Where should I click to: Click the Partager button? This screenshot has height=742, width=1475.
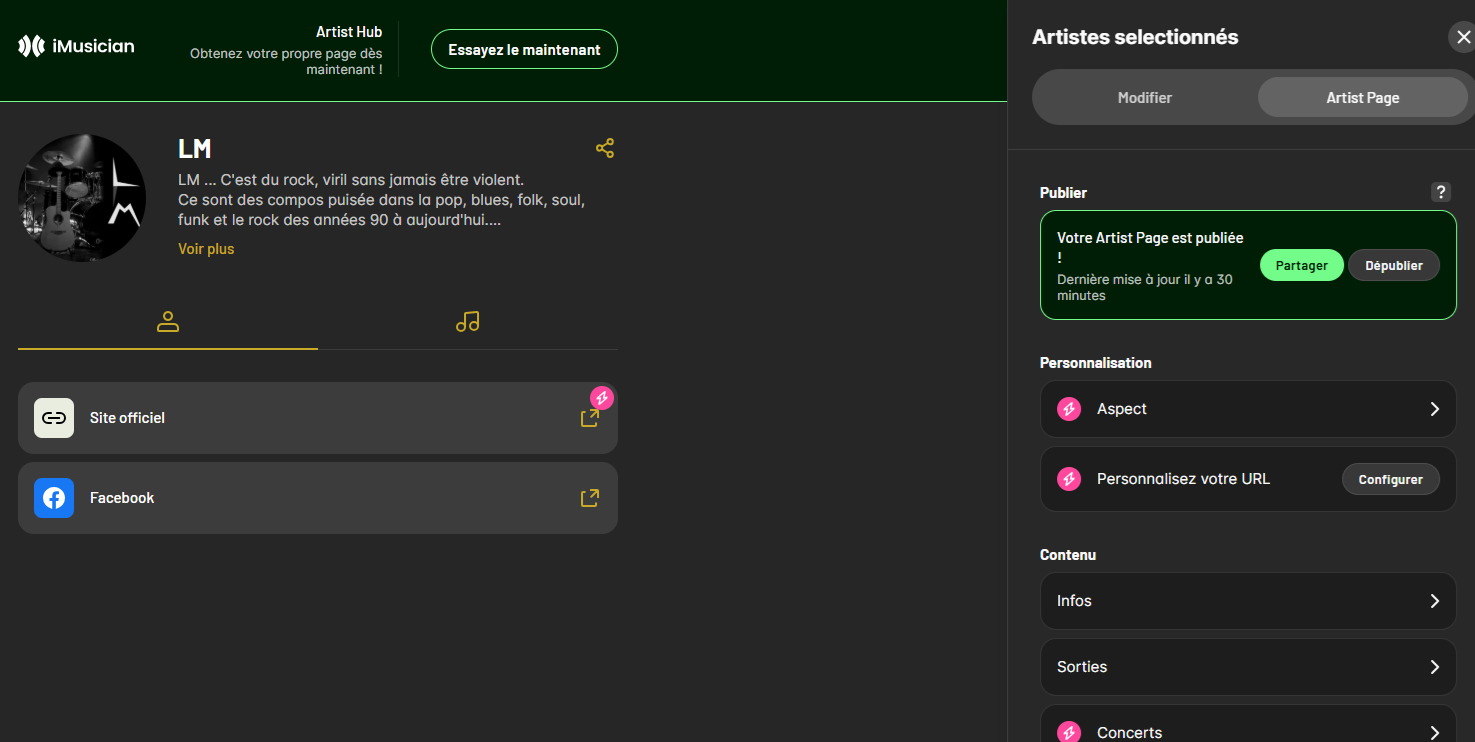pyautogui.click(x=1301, y=265)
